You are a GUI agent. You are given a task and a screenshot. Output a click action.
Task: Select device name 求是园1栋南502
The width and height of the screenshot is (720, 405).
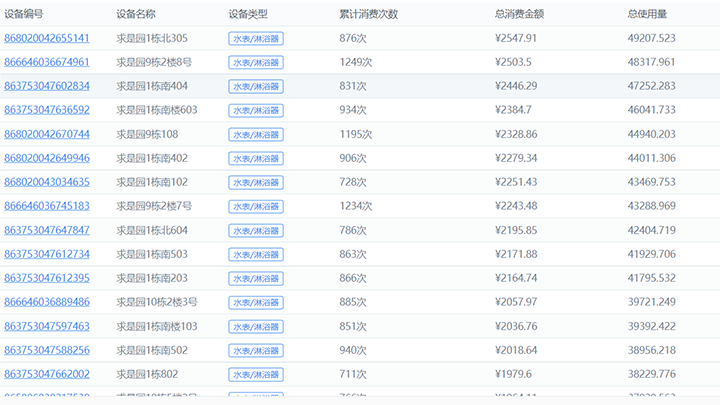point(152,350)
